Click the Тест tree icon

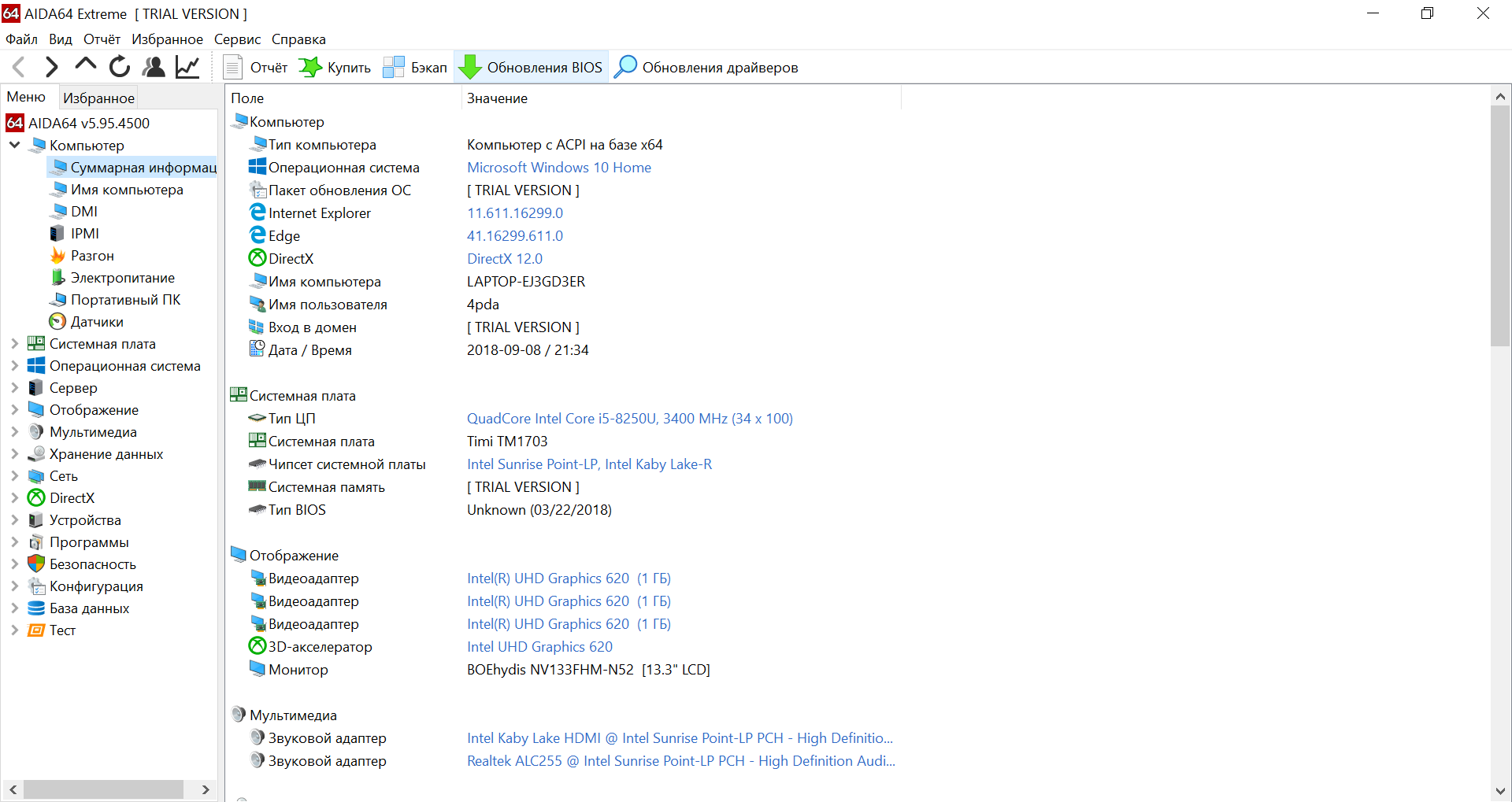(x=36, y=630)
